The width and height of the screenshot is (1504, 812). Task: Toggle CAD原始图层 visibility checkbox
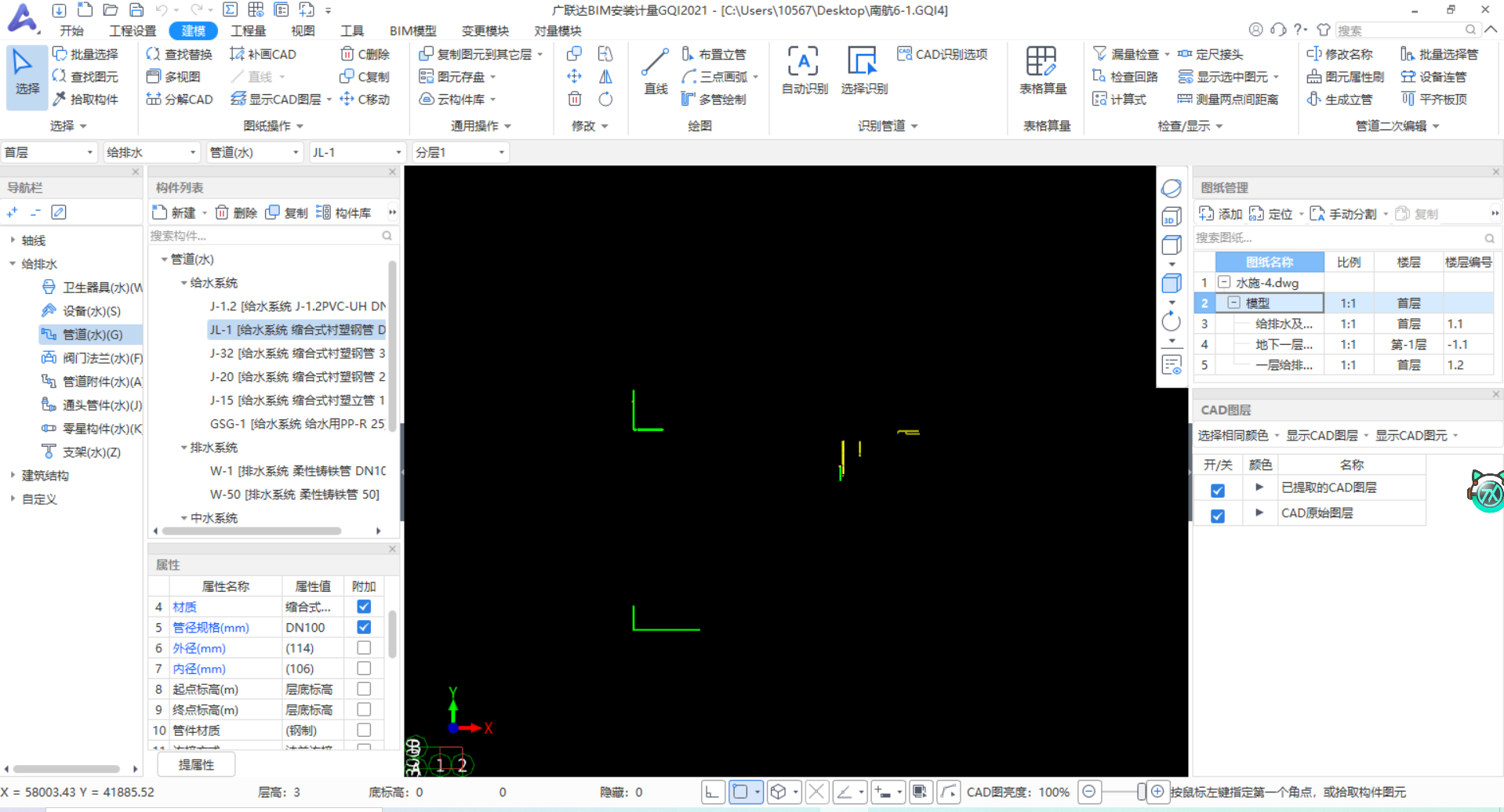[1218, 516]
